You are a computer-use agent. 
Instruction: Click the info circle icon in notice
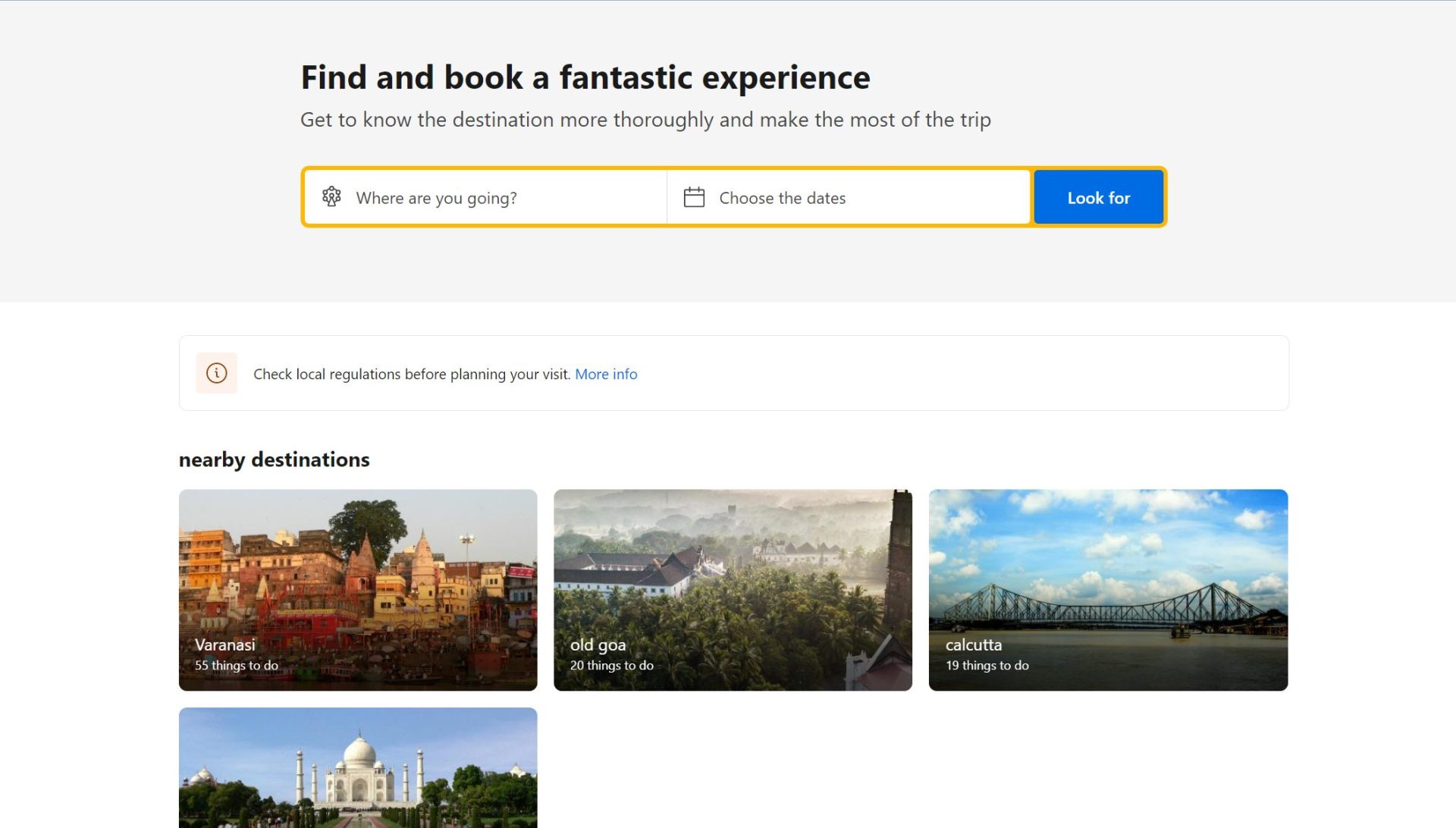click(x=216, y=373)
